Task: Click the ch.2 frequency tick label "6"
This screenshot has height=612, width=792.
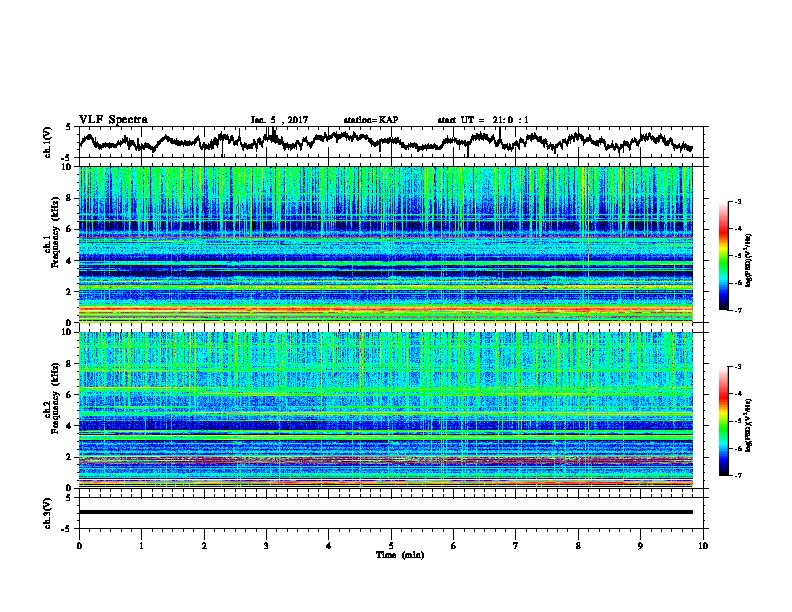Action: coord(70,395)
